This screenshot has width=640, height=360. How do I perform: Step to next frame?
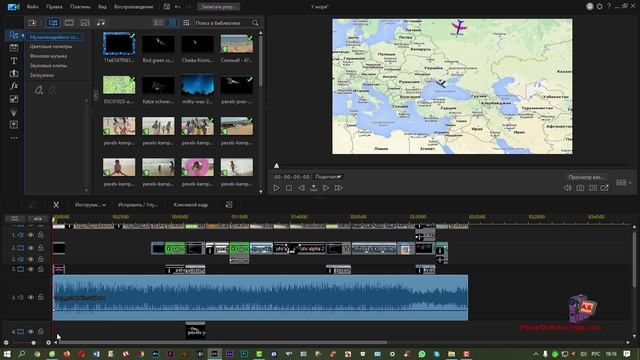pos(326,188)
